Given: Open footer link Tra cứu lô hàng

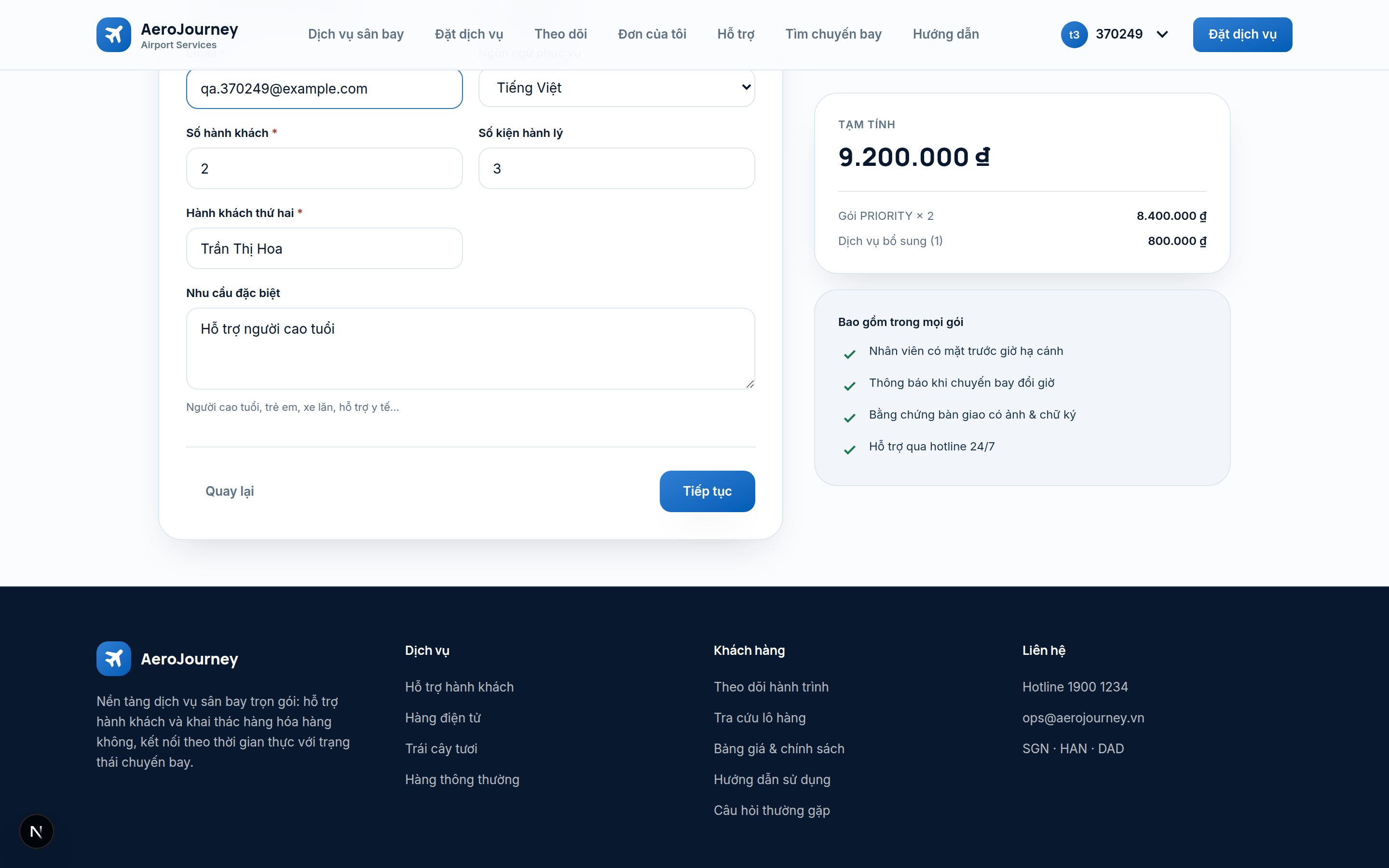Looking at the screenshot, I should coord(760,718).
